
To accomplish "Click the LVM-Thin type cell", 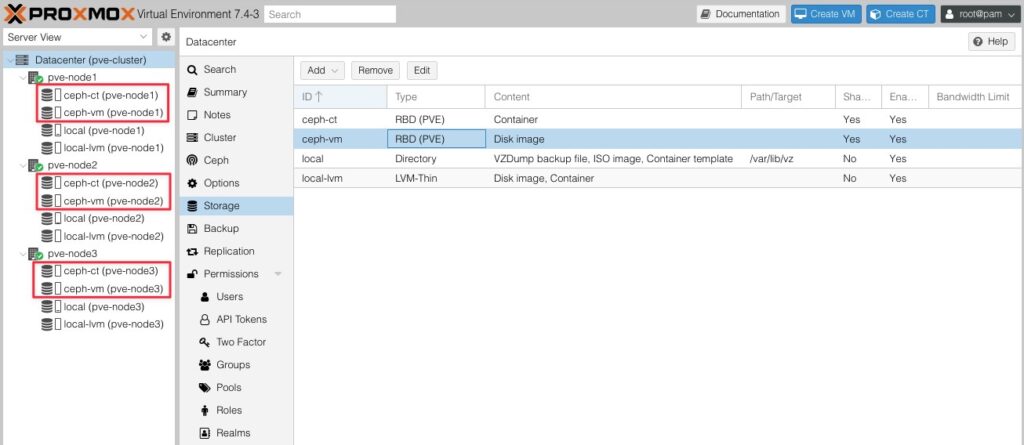I will 436,178.
